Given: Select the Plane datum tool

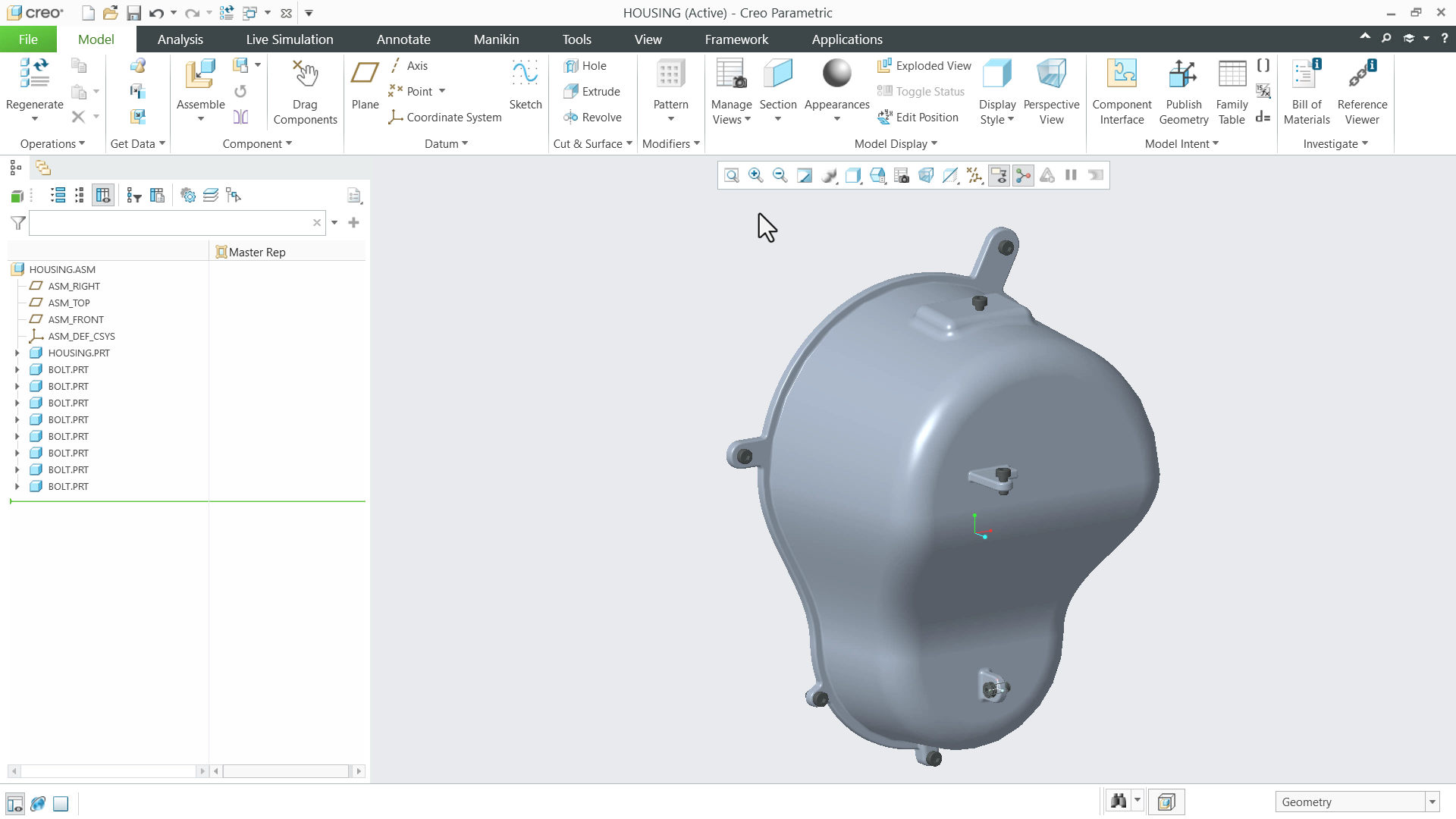Looking at the screenshot, I should coord(365,85).
